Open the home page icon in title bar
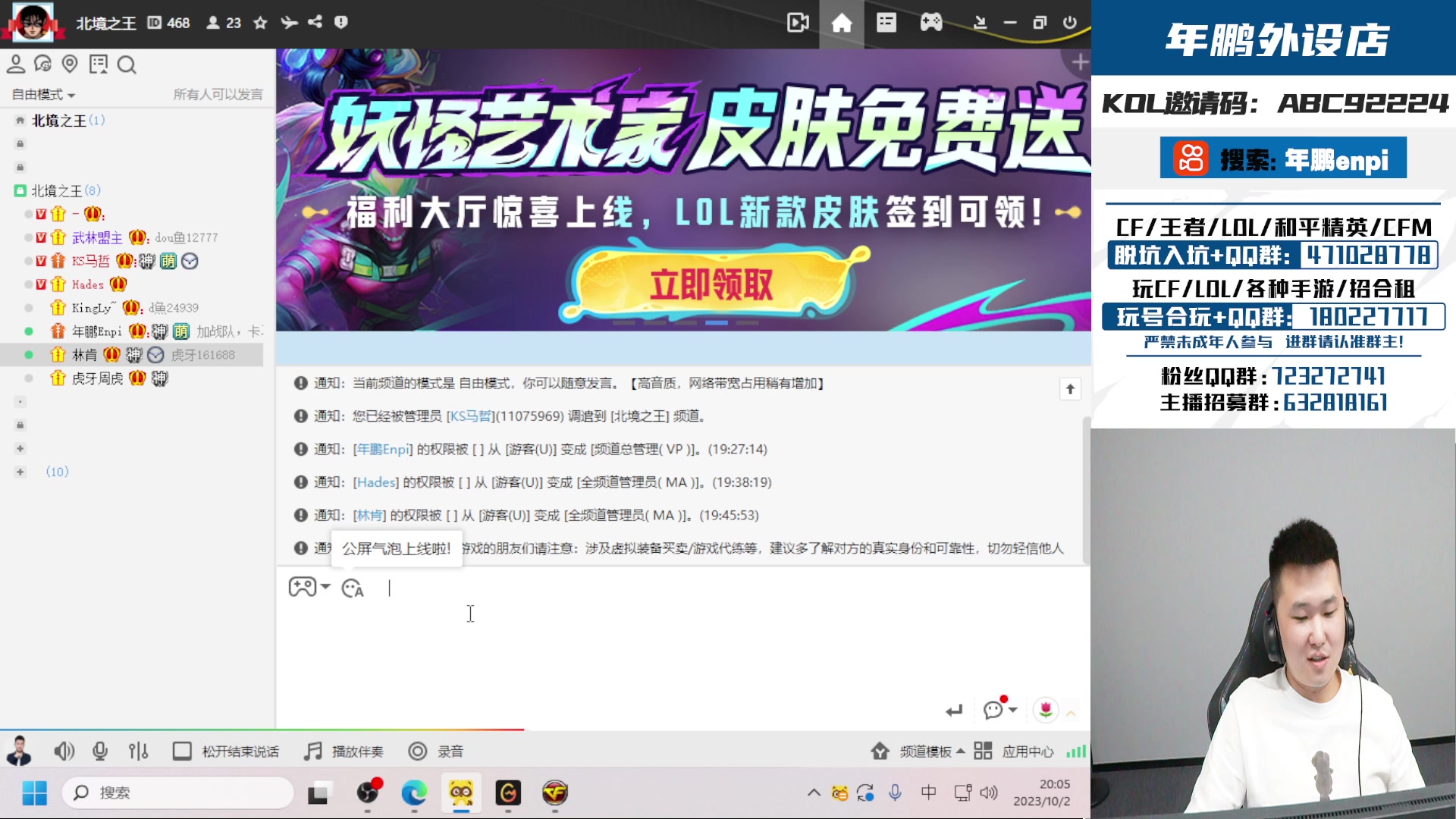 coord(841,24)
